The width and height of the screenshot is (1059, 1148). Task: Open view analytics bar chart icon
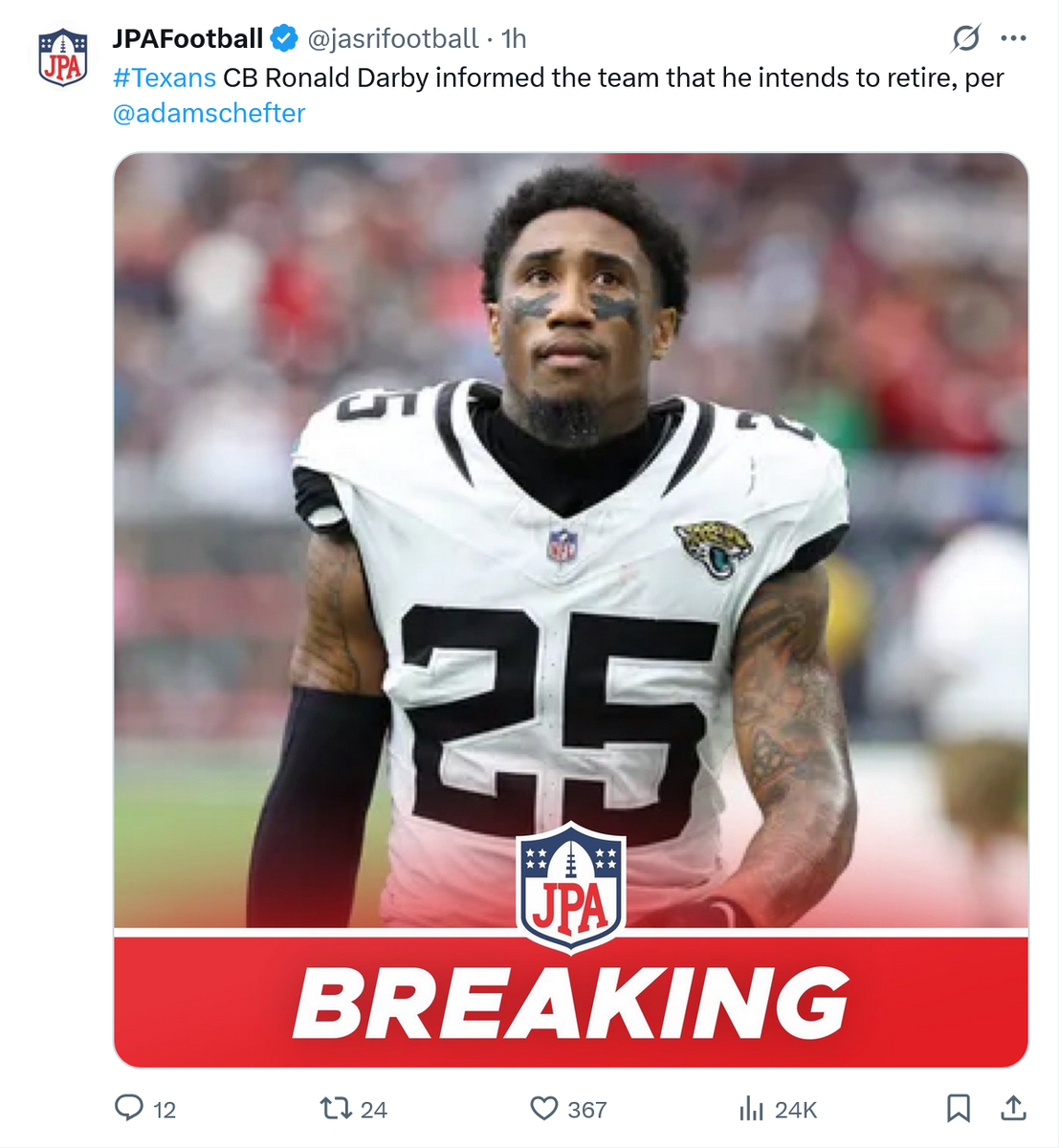coord(752,1109)
